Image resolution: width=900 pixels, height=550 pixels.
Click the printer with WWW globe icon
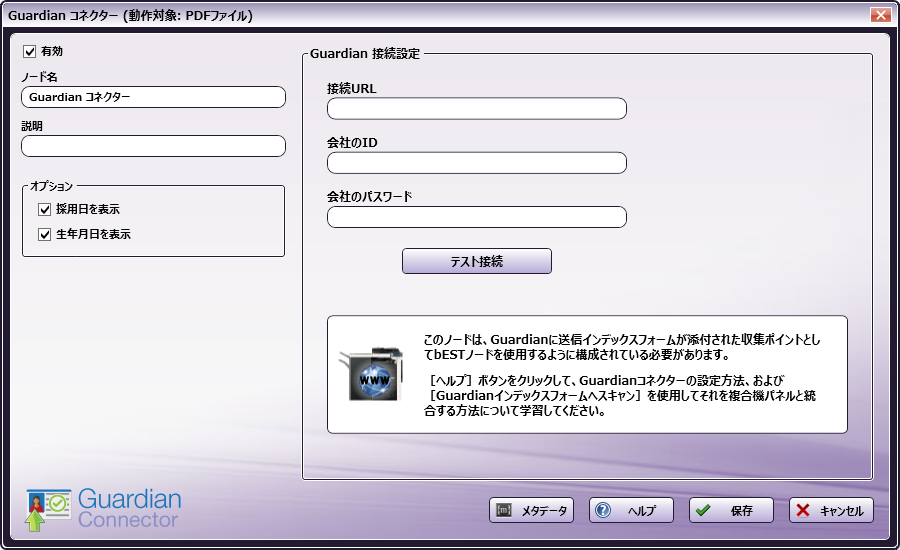pyautogui.click(x=370, y=374)
